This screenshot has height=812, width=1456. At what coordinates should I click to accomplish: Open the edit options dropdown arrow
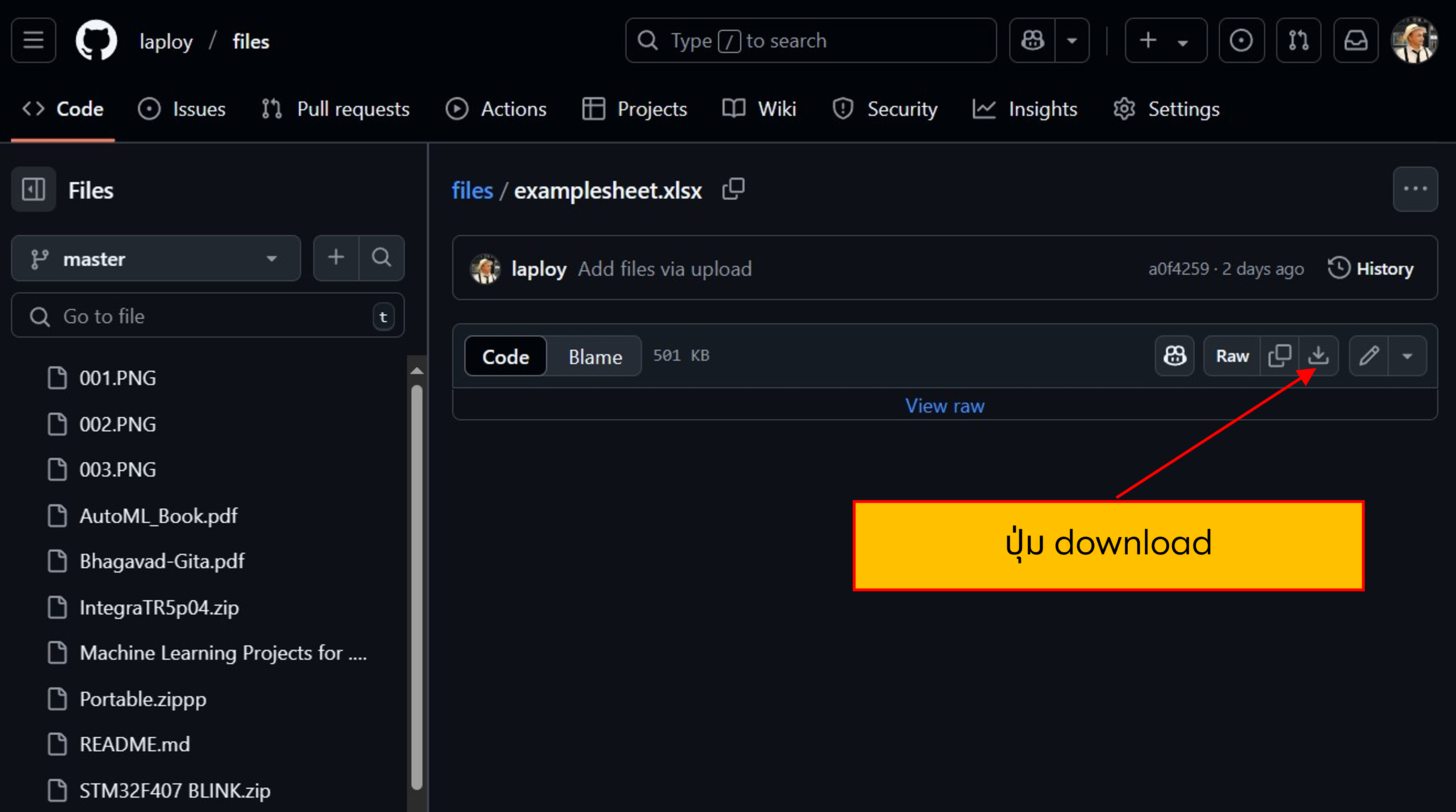point(1407,355)
